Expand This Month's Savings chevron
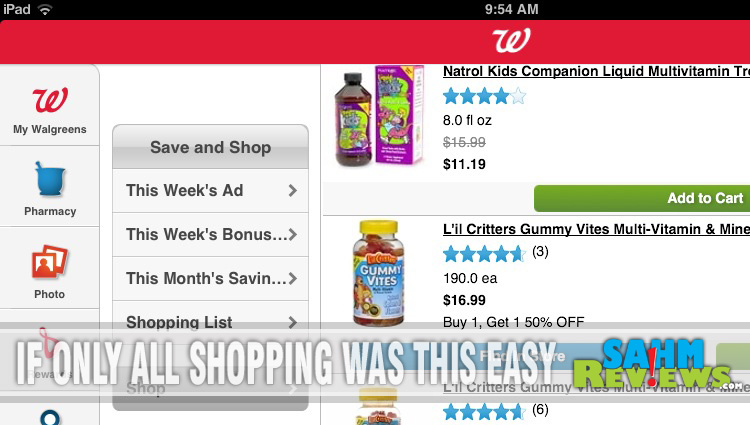750x425 pixels. pos(293,279)
